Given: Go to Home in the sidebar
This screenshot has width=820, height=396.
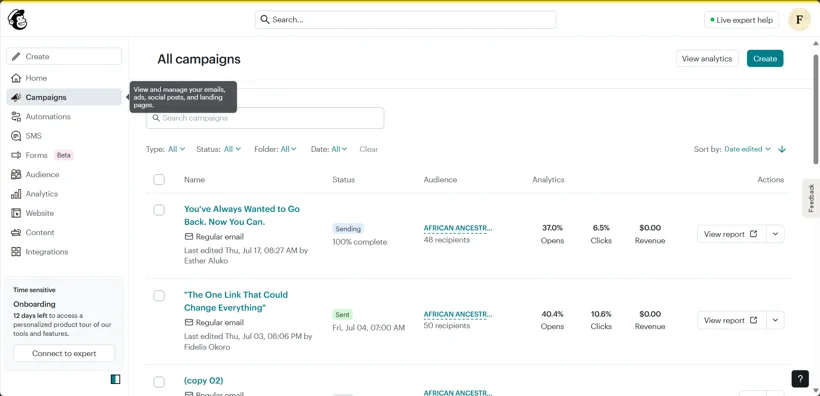Looking at the screenshot, I should click(x=64, y=78).
